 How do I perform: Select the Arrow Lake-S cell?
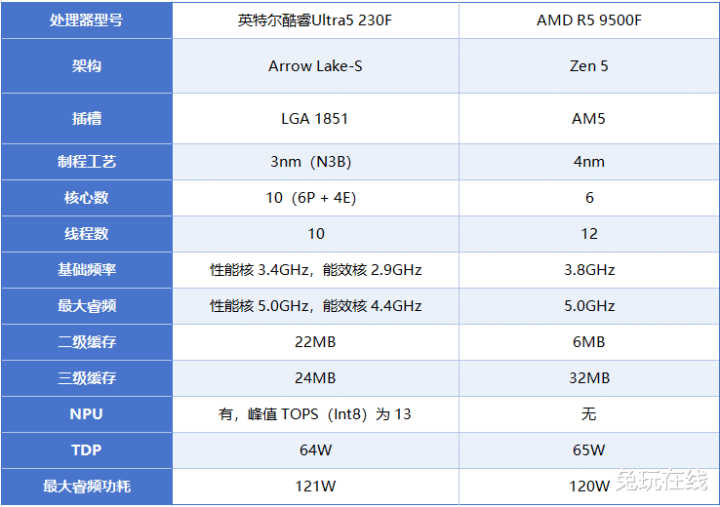coord(315,66)
